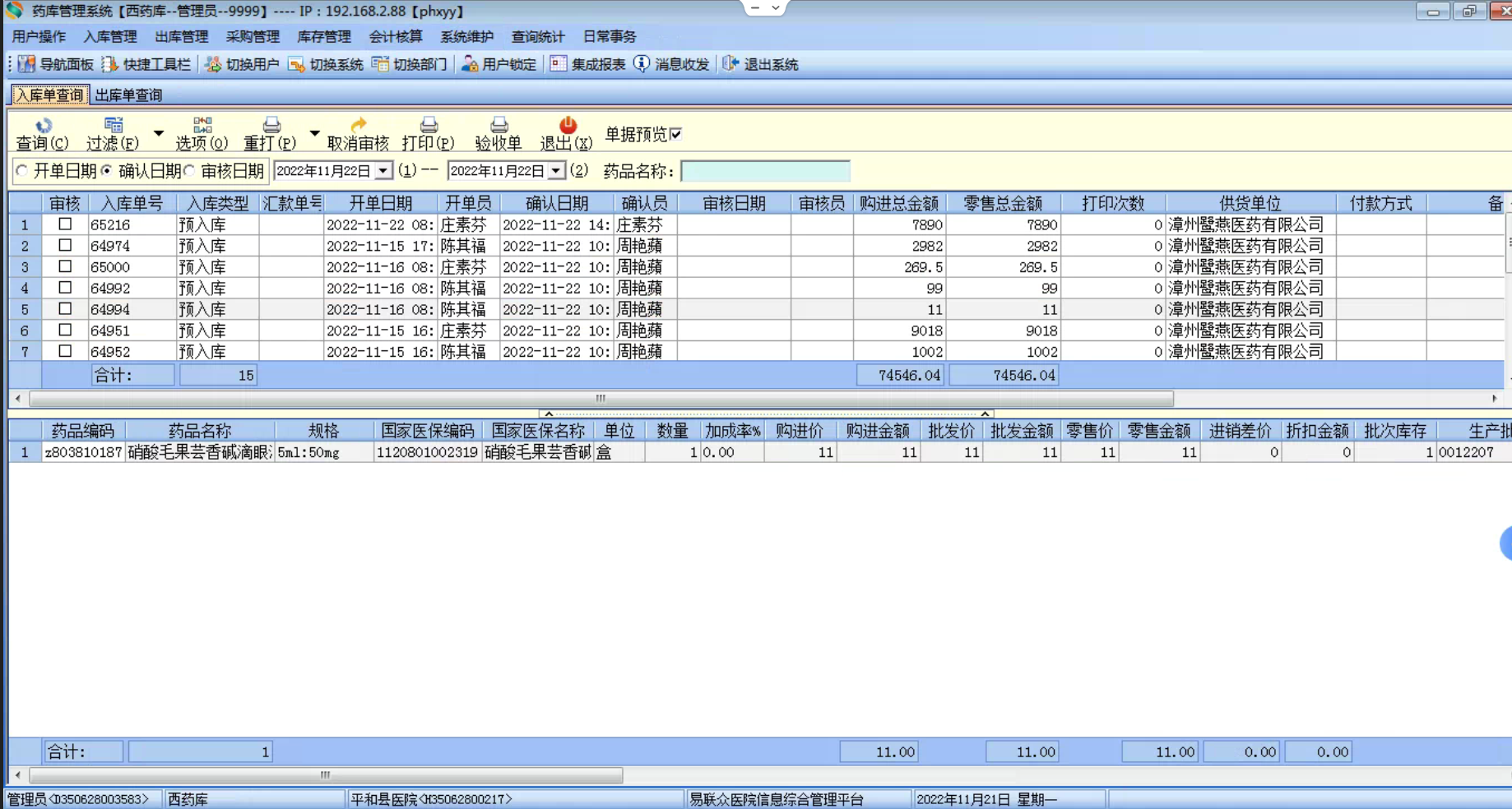
Task: Click the application logo in title bar
Action: pos(14,11)
